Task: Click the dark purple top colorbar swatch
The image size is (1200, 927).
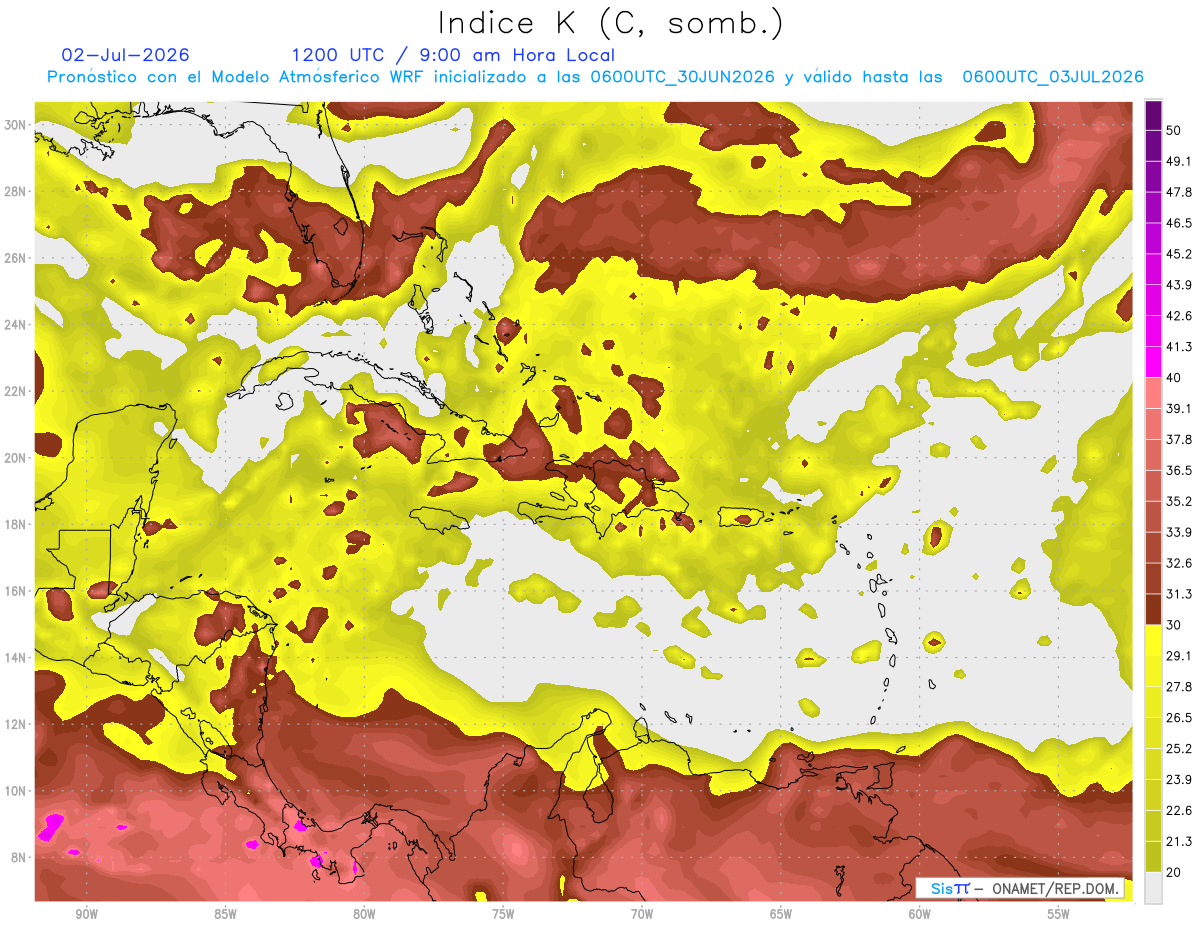Action: click(1153, 114)
